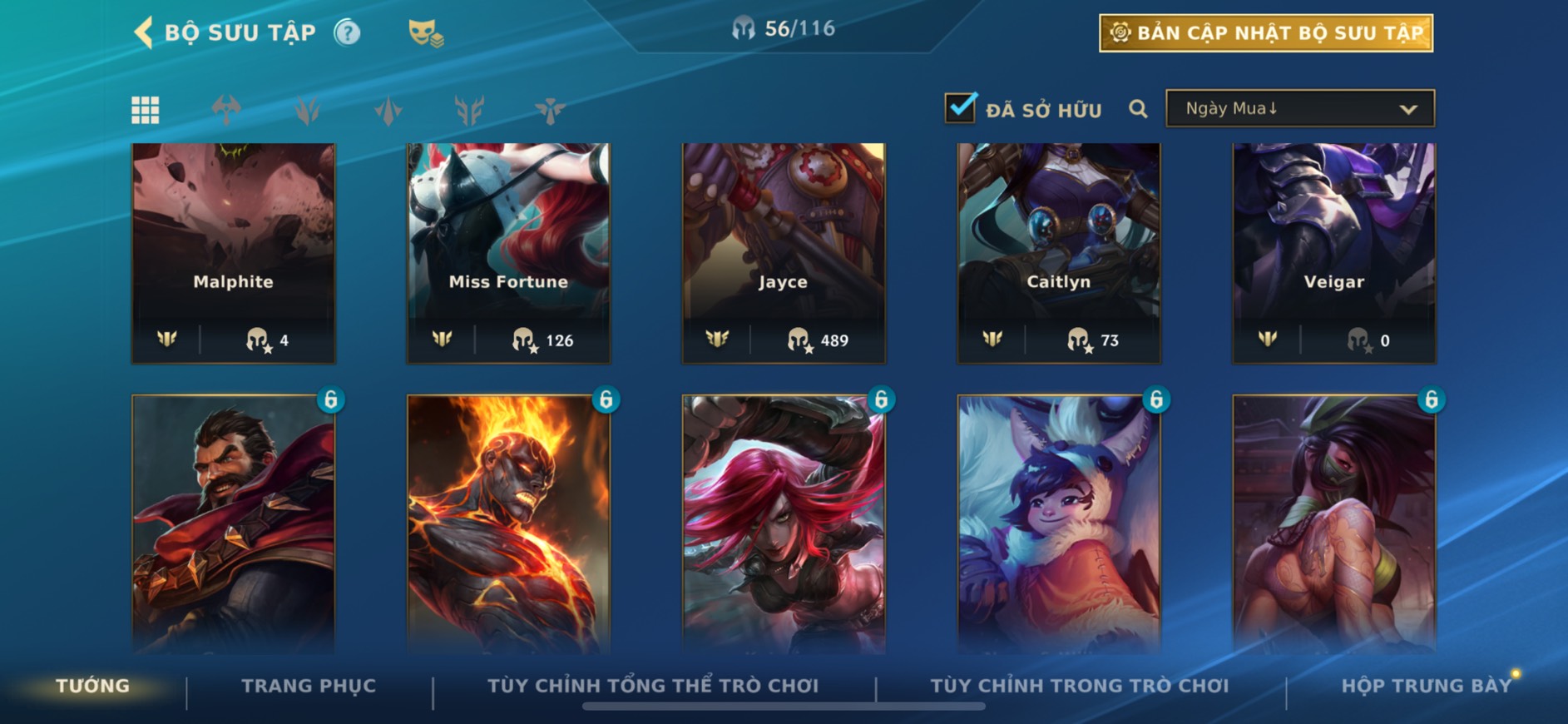
Task: Click the horizontal scrollbar under the tabs
Action: [784, 707]
